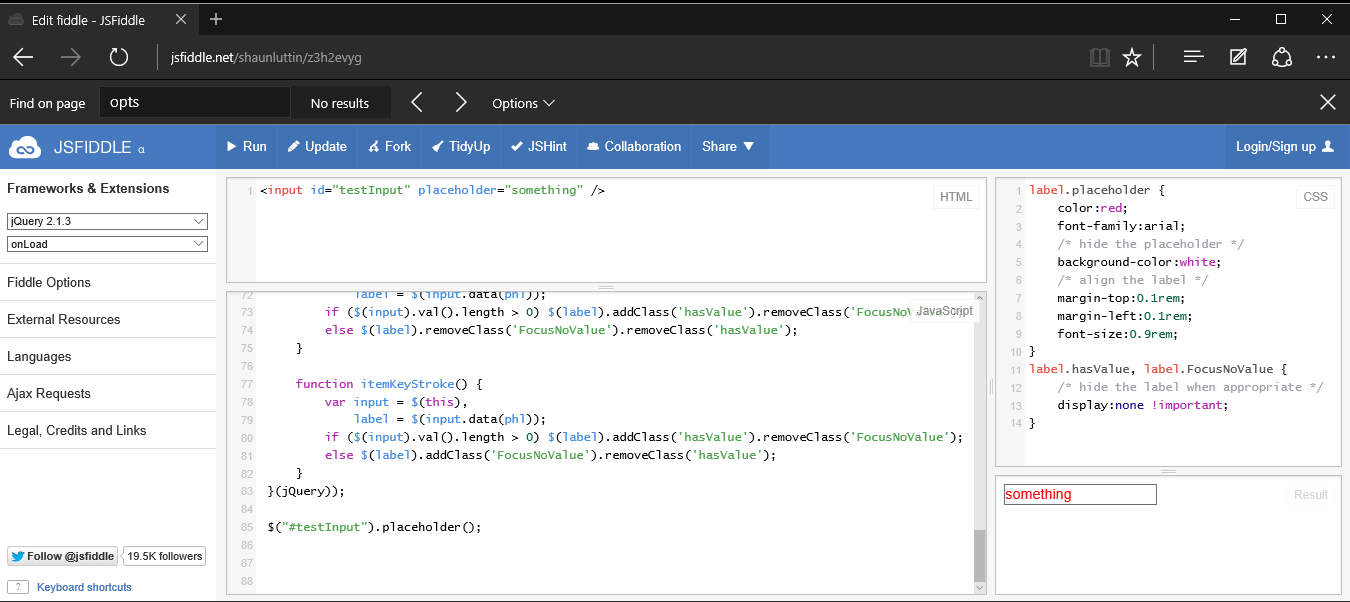Go to previous find result
Viewport: 1350px width, 602px height.
[417, 103]
